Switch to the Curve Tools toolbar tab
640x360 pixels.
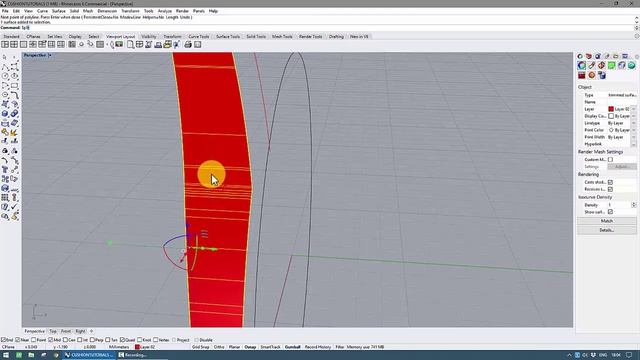[x=199, y=36]
